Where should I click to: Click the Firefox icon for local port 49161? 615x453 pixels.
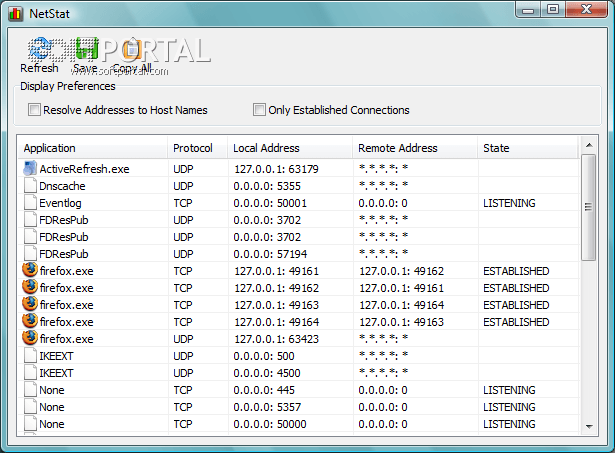pos(30,270)
